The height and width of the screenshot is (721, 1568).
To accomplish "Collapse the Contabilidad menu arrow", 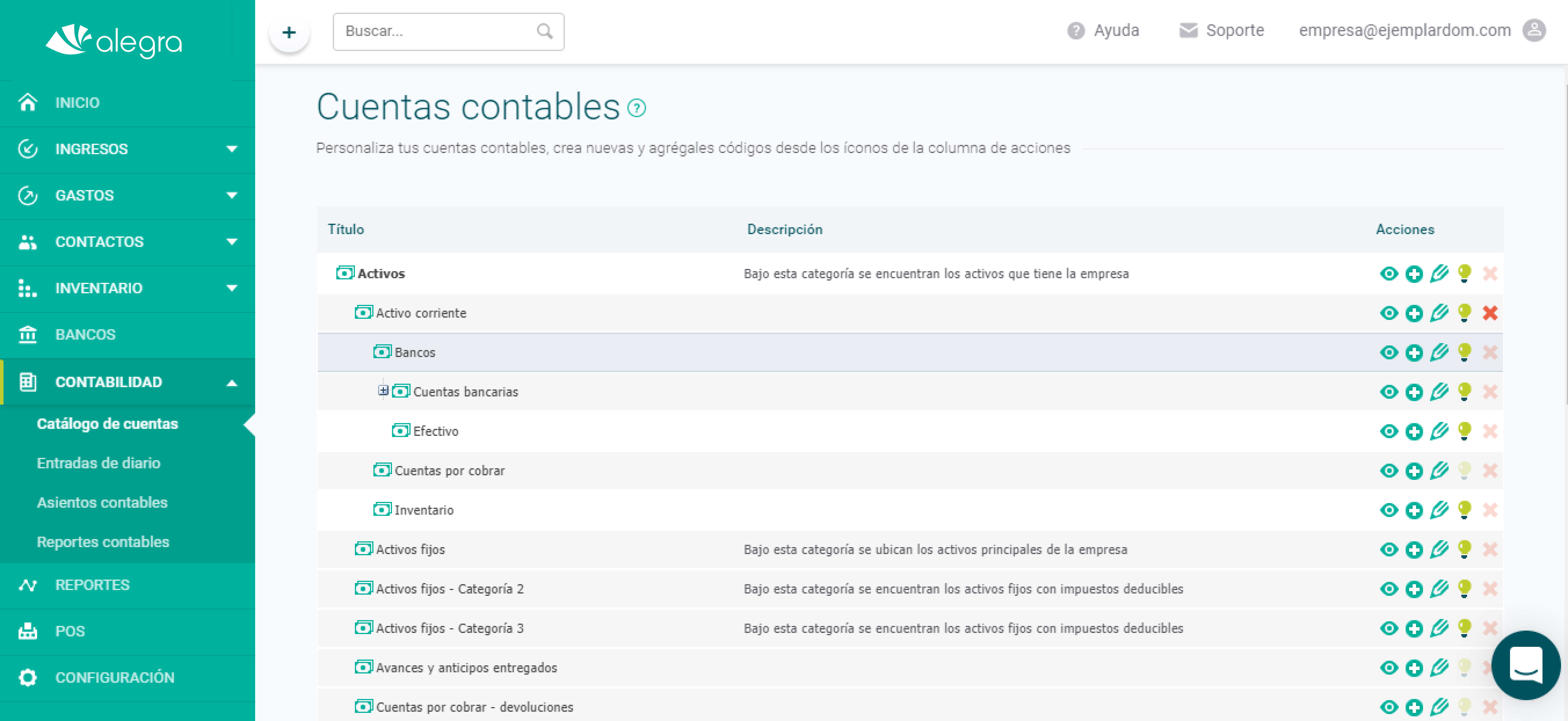I will point(231,383).
